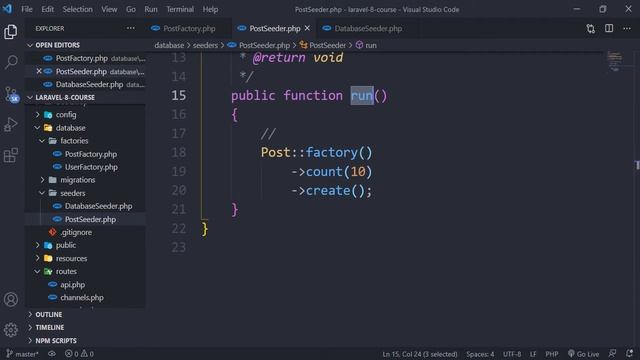Click the master branch indicator
Viewport: 640px width, 360px height.
22,354
